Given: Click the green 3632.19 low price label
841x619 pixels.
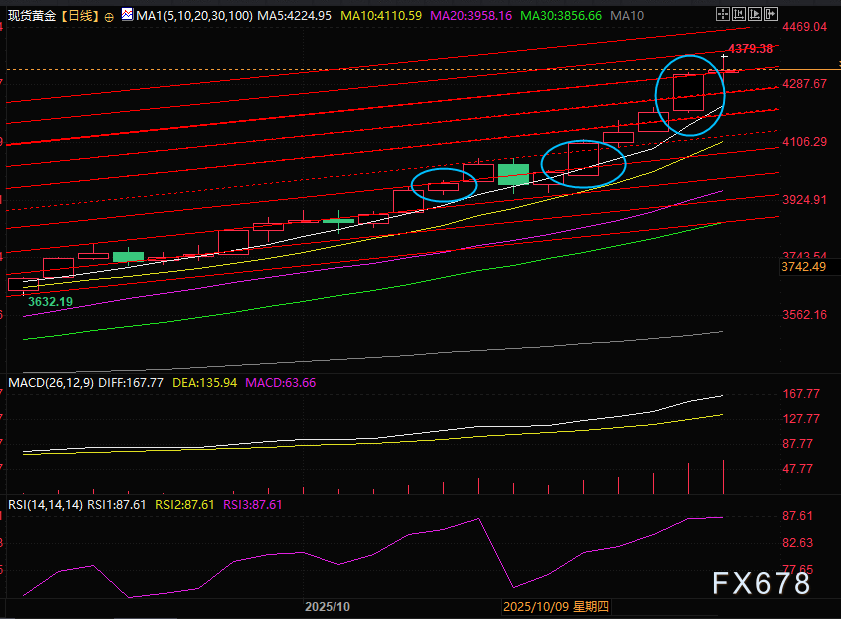Looking at the screenshot, I should pos(50,301).
